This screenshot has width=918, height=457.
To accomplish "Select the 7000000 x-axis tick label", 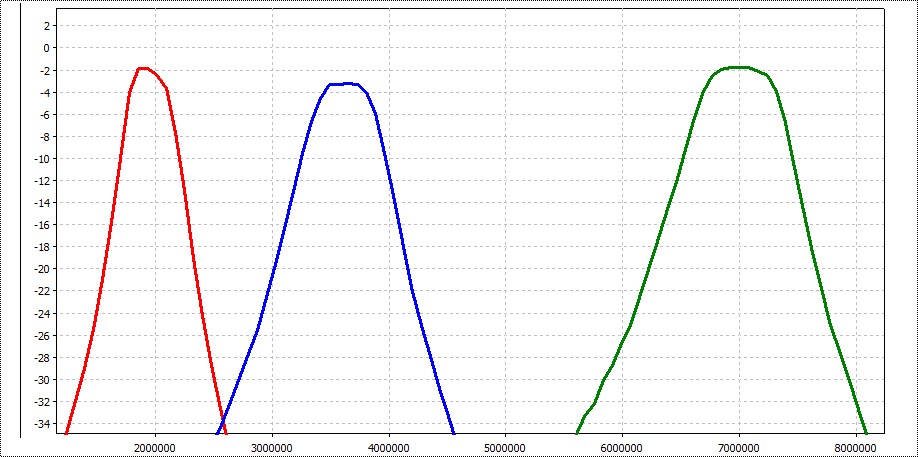I will pos(738,446).
